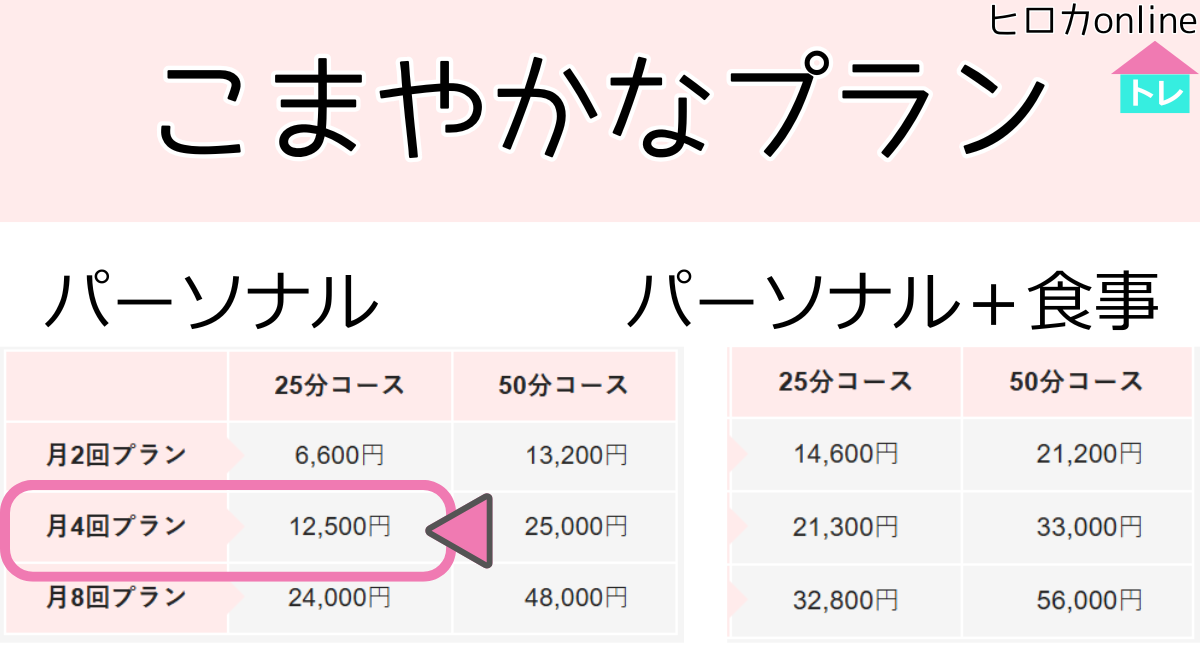Click the pink left-pointing arrow marker
This screenshot has width=1200, height=656.
(461, 531)
